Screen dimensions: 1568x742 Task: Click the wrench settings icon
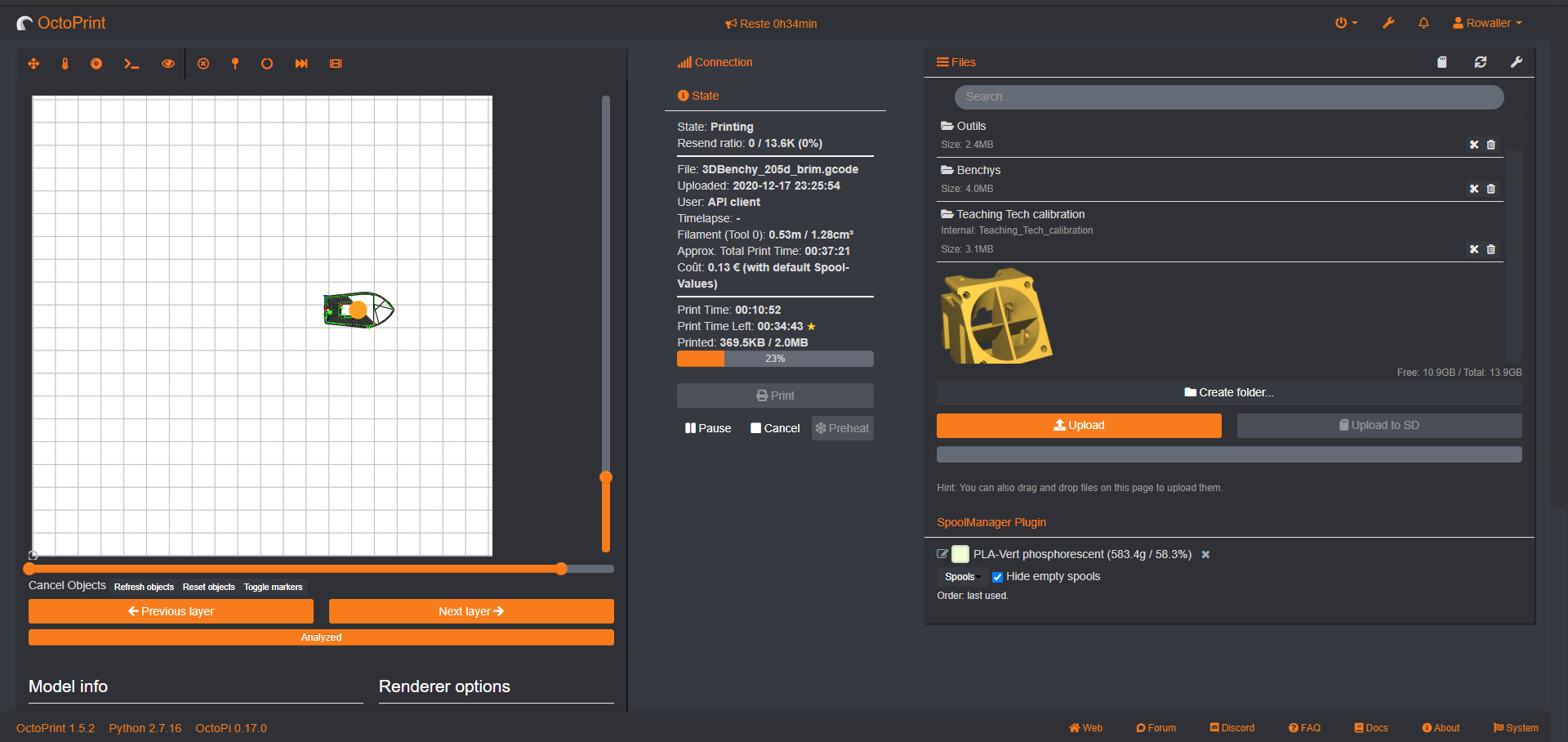(1388, 22)
